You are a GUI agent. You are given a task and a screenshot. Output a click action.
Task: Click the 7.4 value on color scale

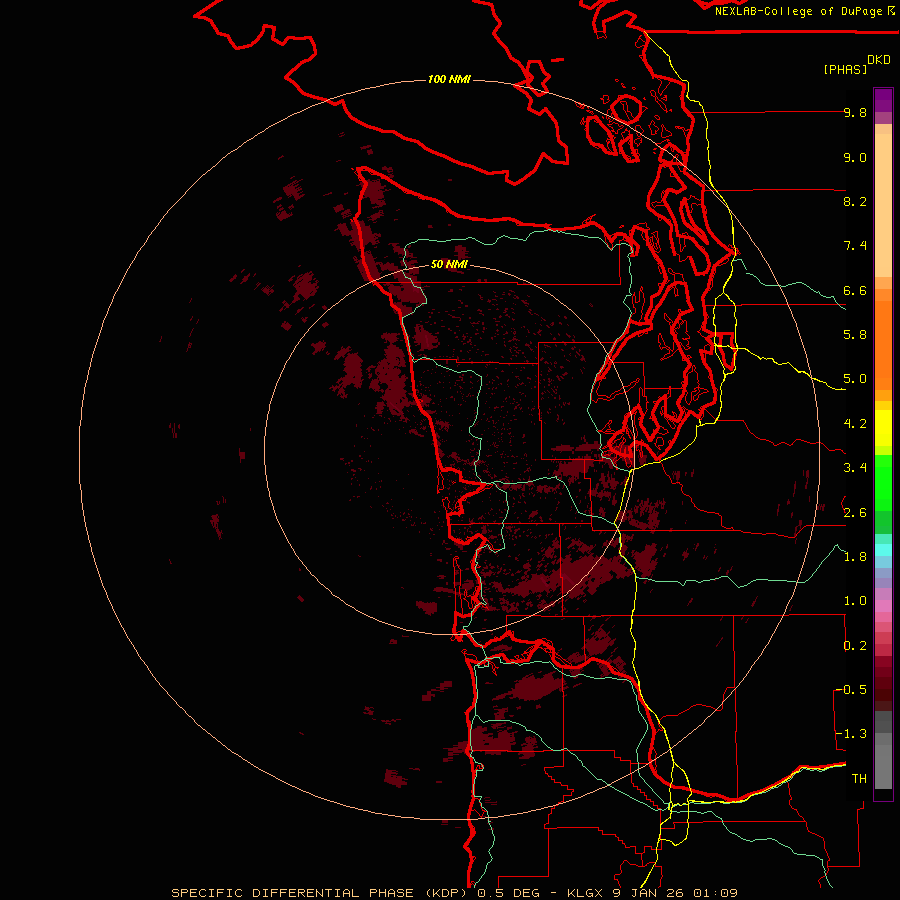pos(855,246)
